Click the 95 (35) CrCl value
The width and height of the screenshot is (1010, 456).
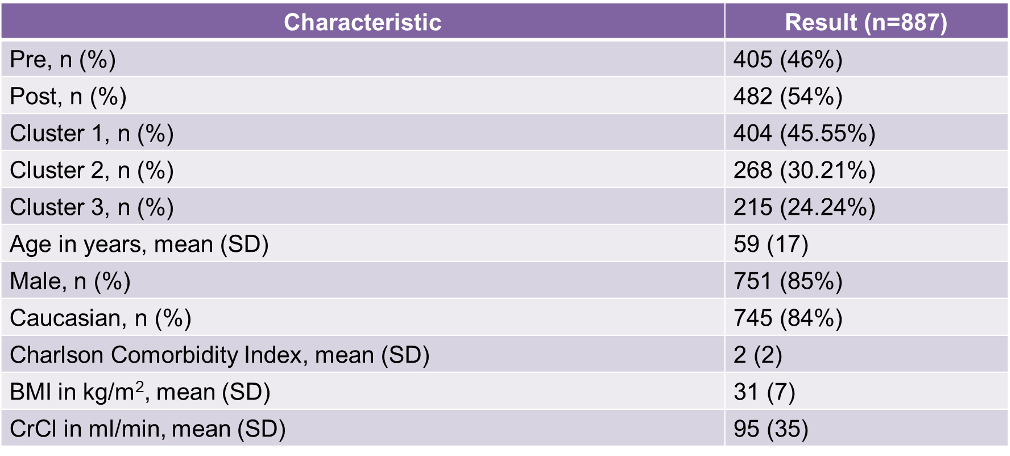coord(770,430)
